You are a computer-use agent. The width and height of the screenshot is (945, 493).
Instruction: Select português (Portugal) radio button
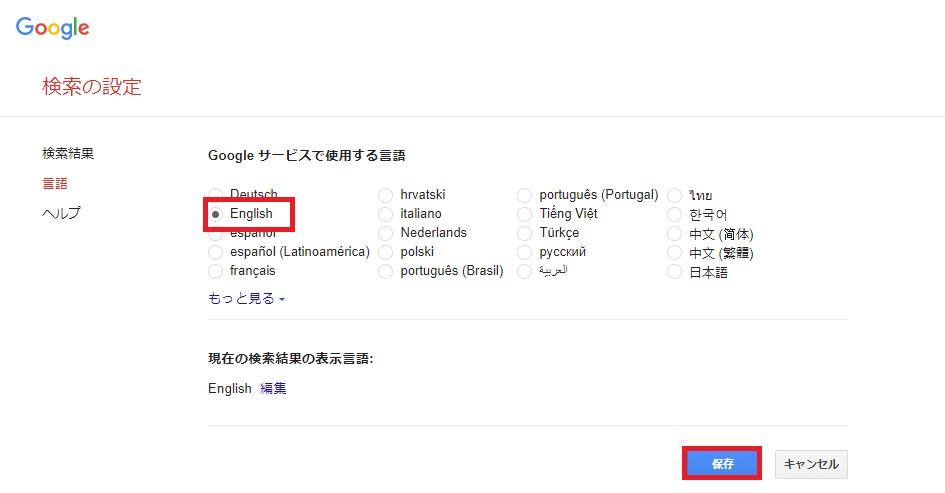pos(525,195)
